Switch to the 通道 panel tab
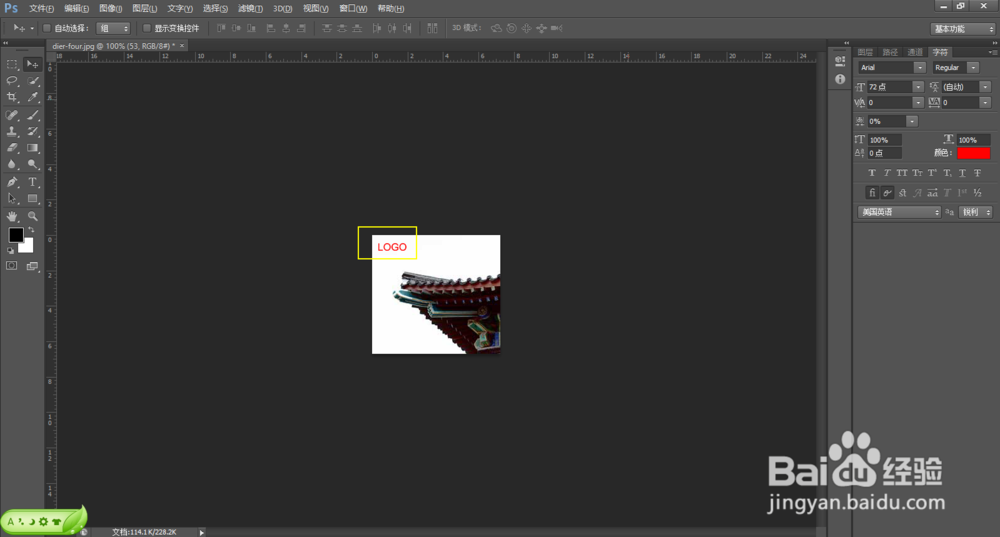 (915, 52)
